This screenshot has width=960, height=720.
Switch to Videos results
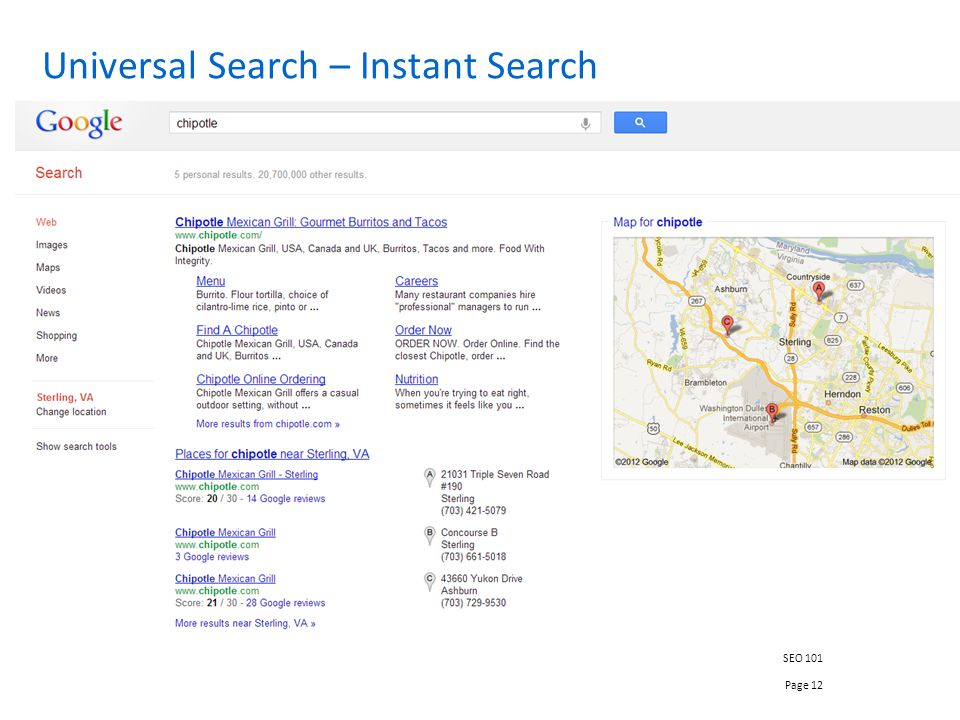51,290
